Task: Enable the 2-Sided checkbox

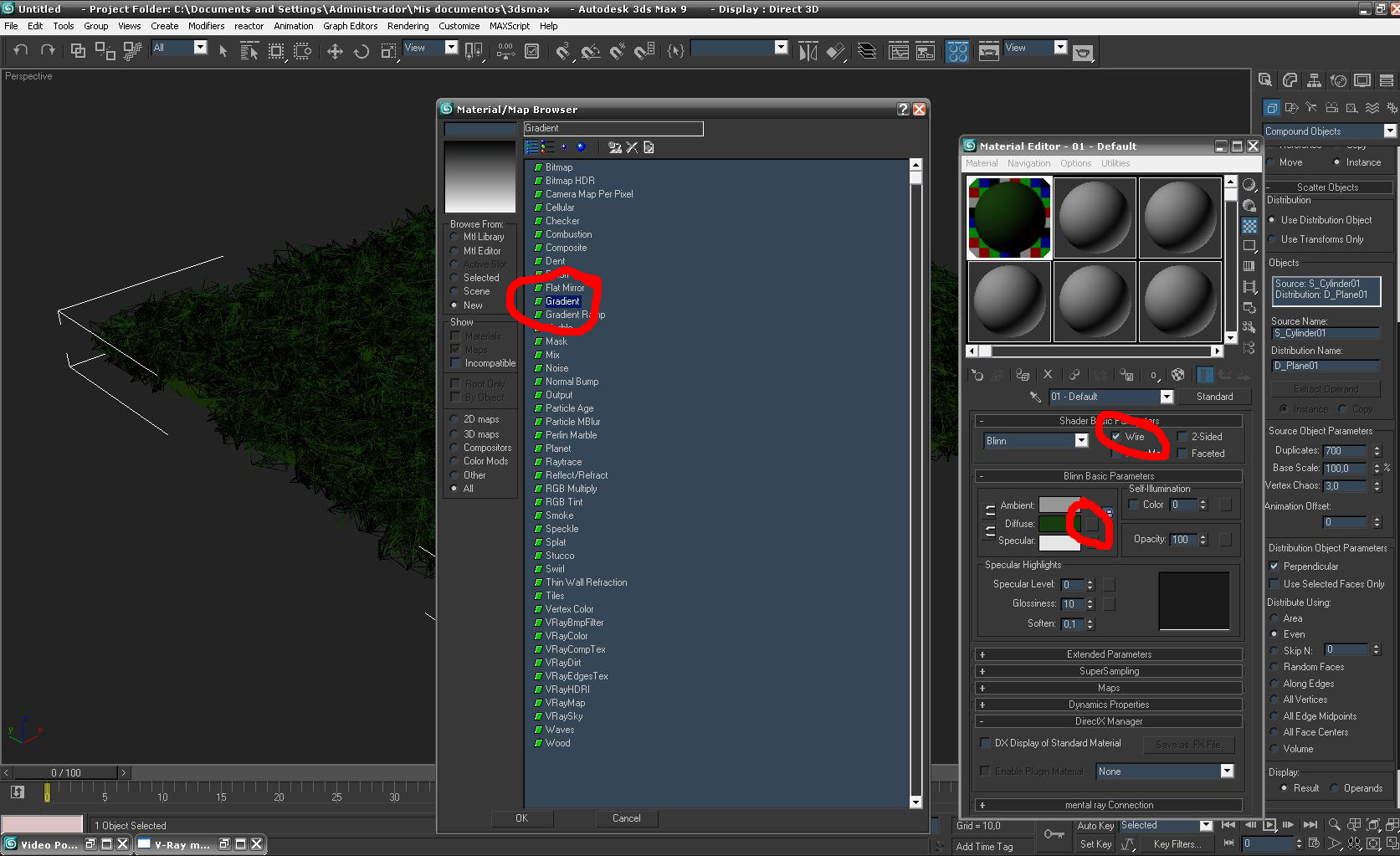Action: tap(1182, 437)
